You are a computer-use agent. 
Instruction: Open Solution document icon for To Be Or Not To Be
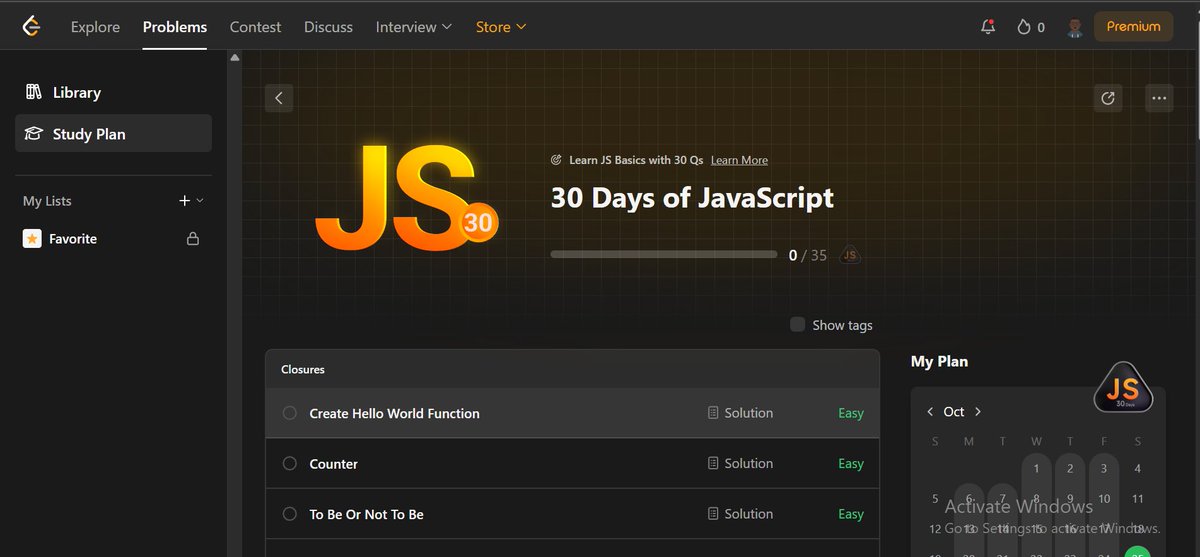coord(713,514)
